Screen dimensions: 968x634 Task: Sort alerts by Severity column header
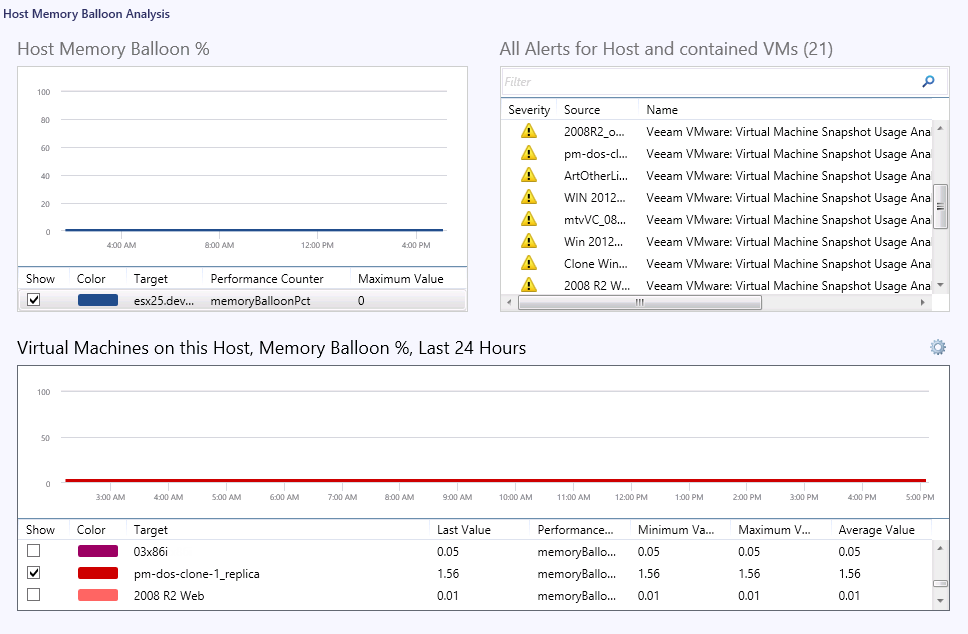pos(529,110)
